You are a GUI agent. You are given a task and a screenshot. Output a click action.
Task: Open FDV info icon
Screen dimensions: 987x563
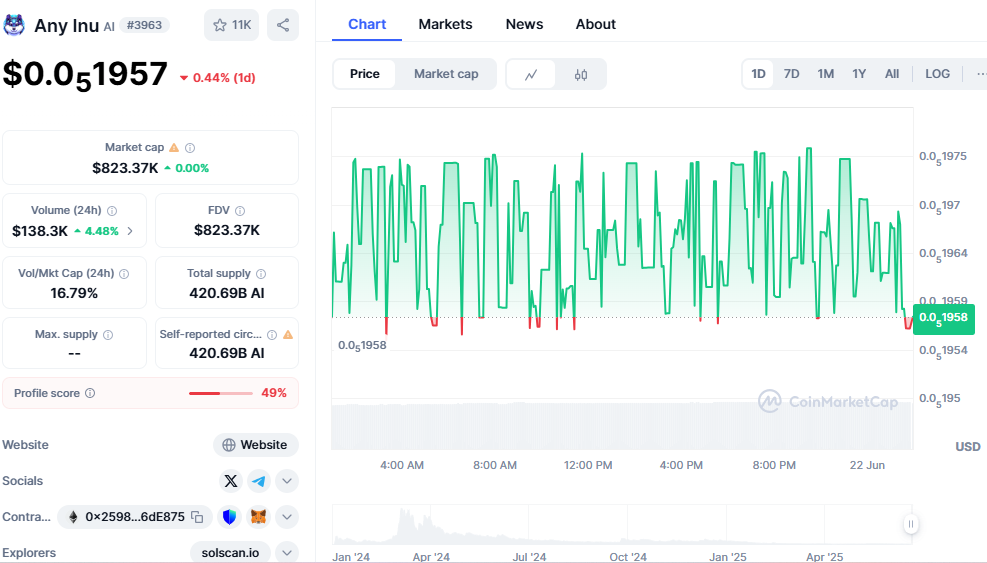[x=240, y=210]
